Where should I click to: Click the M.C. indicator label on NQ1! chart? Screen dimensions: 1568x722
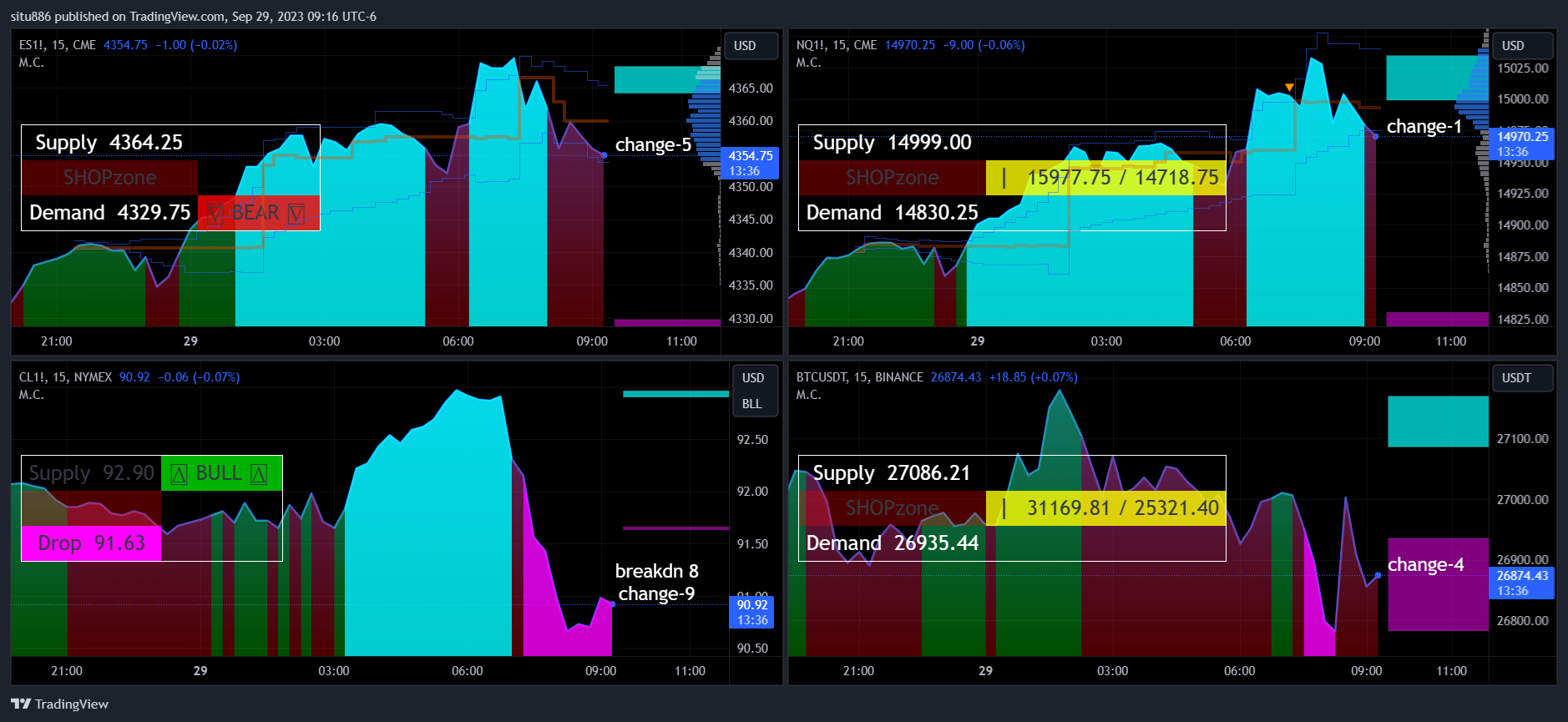tap(808, 63)
